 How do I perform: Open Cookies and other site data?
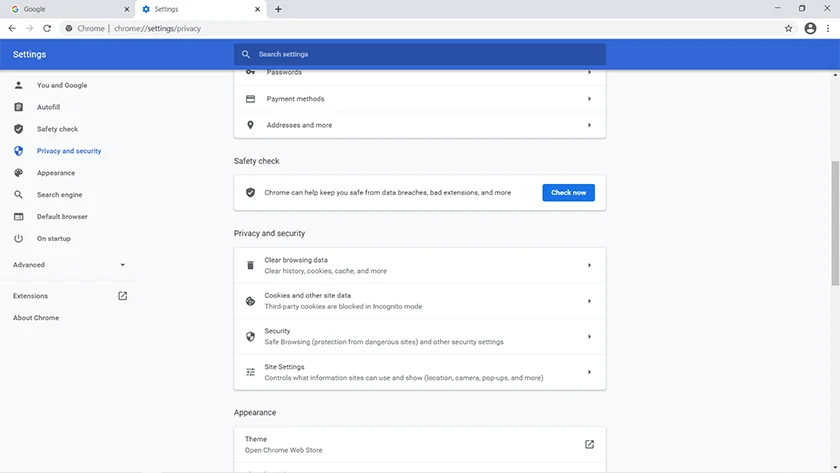coord(419,301)
